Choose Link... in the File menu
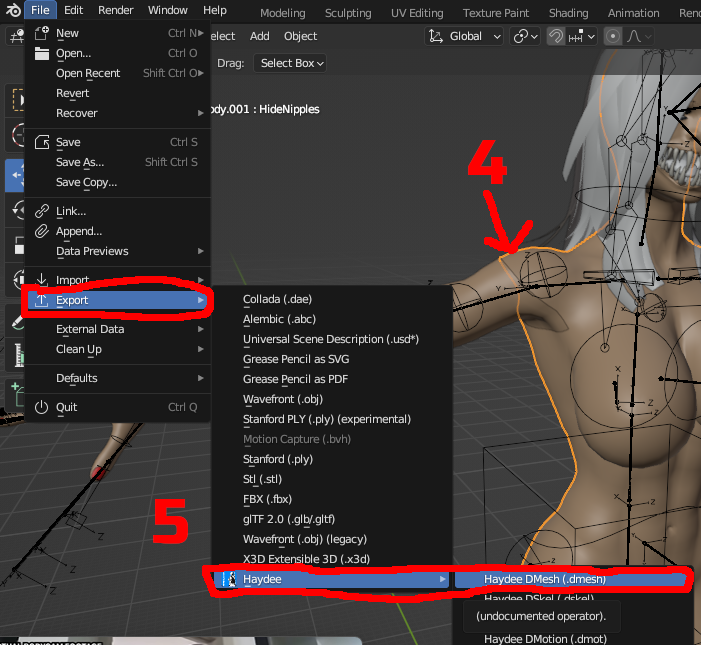Image resolution: width=701 pixels, height=645 pixels. pyautogui.click(x=118, y=211)
